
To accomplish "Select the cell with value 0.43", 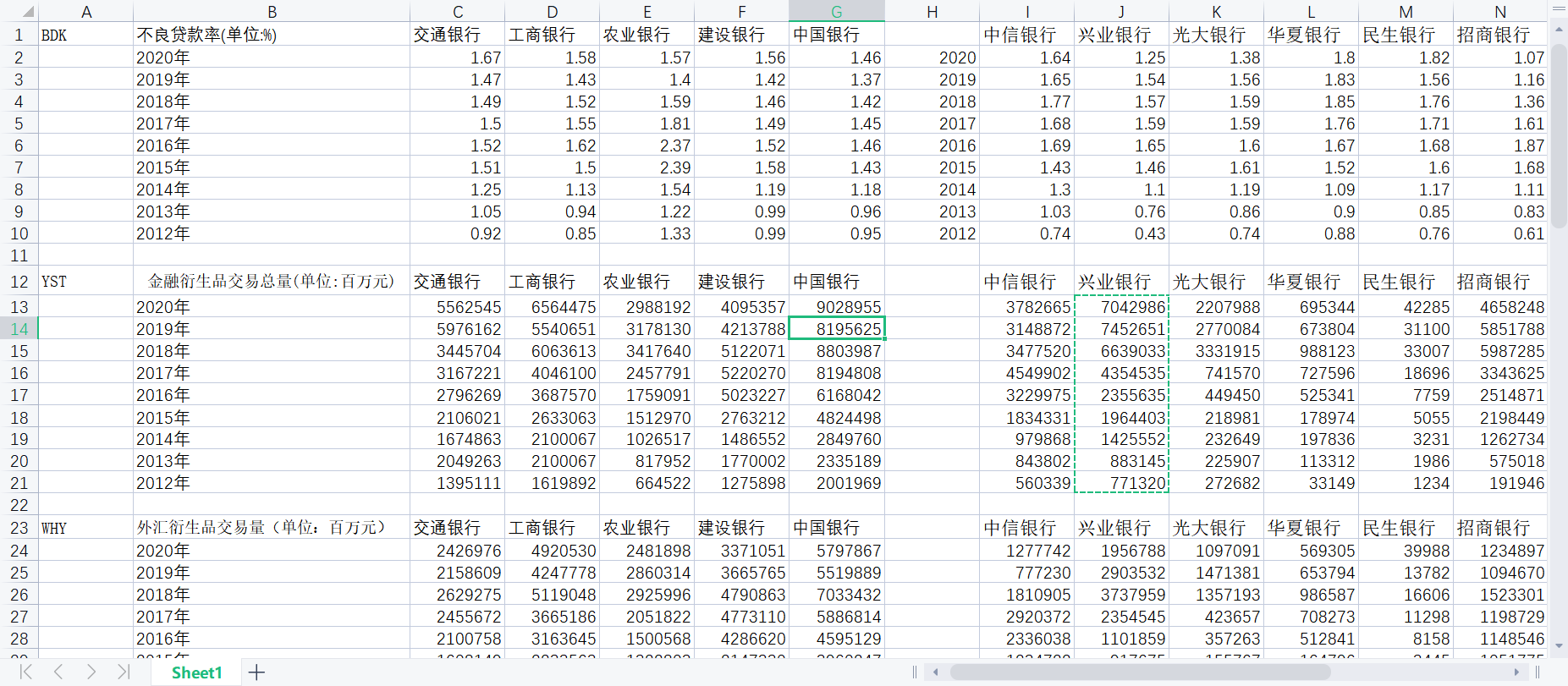I will coord(1121,233).
